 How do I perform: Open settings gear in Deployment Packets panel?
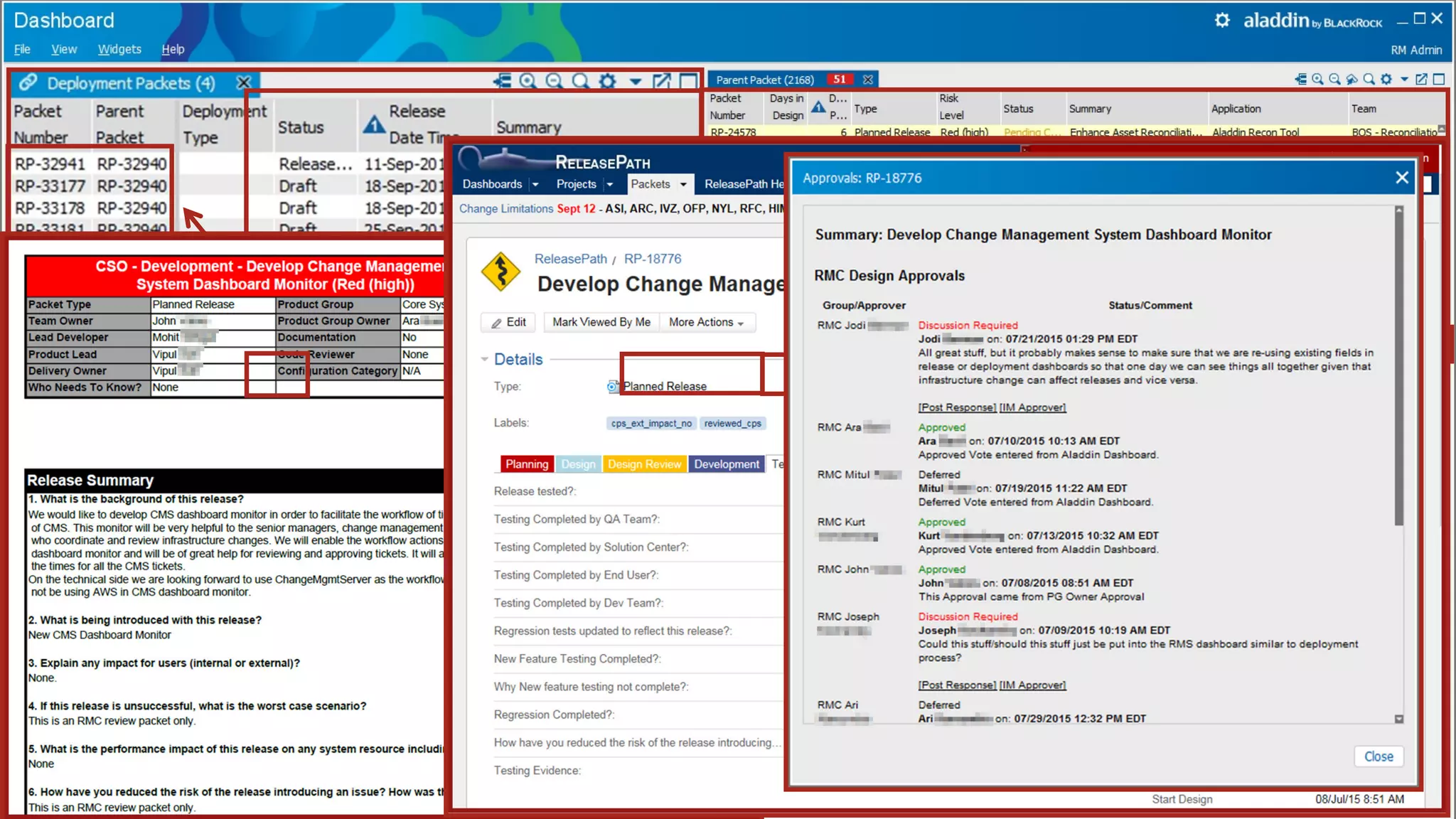click(607, 81)
